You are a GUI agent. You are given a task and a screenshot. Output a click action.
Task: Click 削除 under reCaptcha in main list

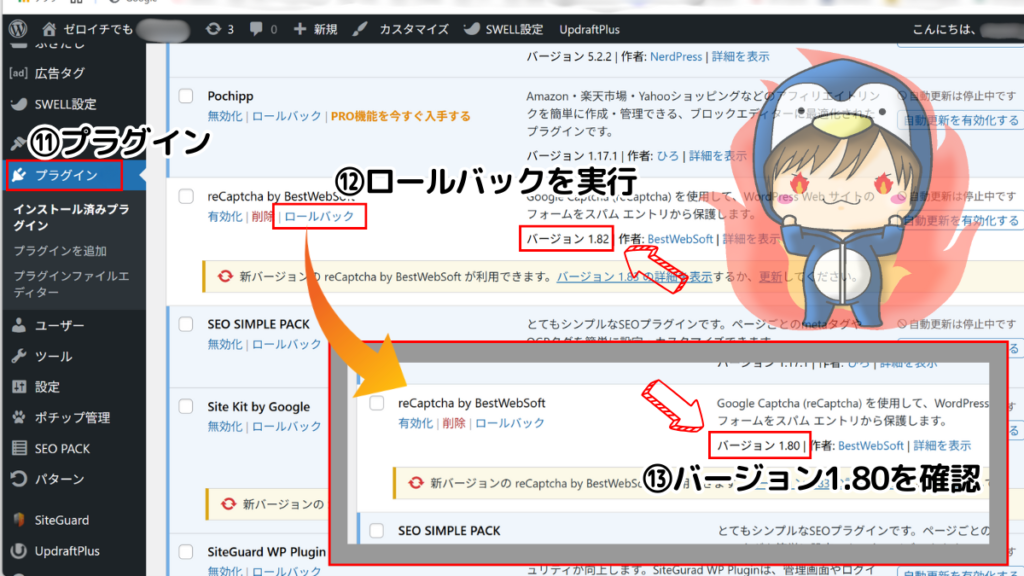pyautogui.click(x=262, y=216)
